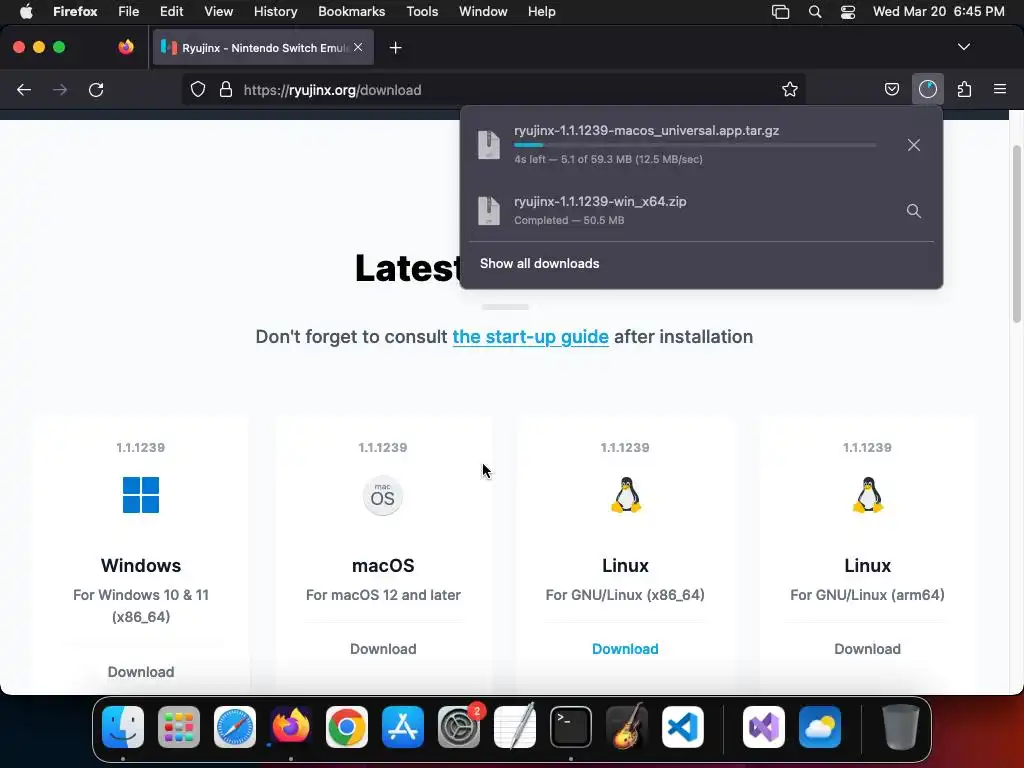Open Firefox hamburger application menu
This screenshot has width=1024, height=768.
click(1000, 89)
